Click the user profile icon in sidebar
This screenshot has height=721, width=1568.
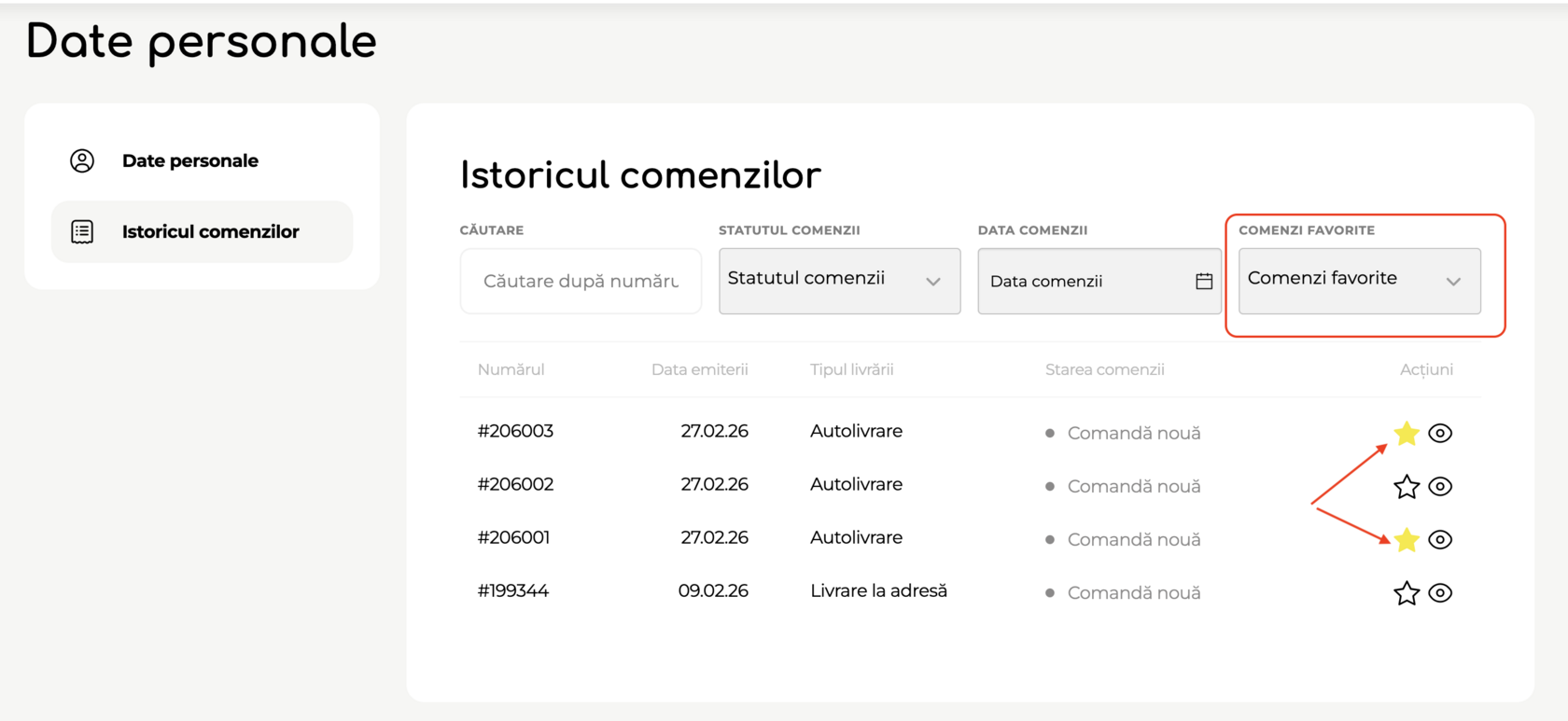82,160
